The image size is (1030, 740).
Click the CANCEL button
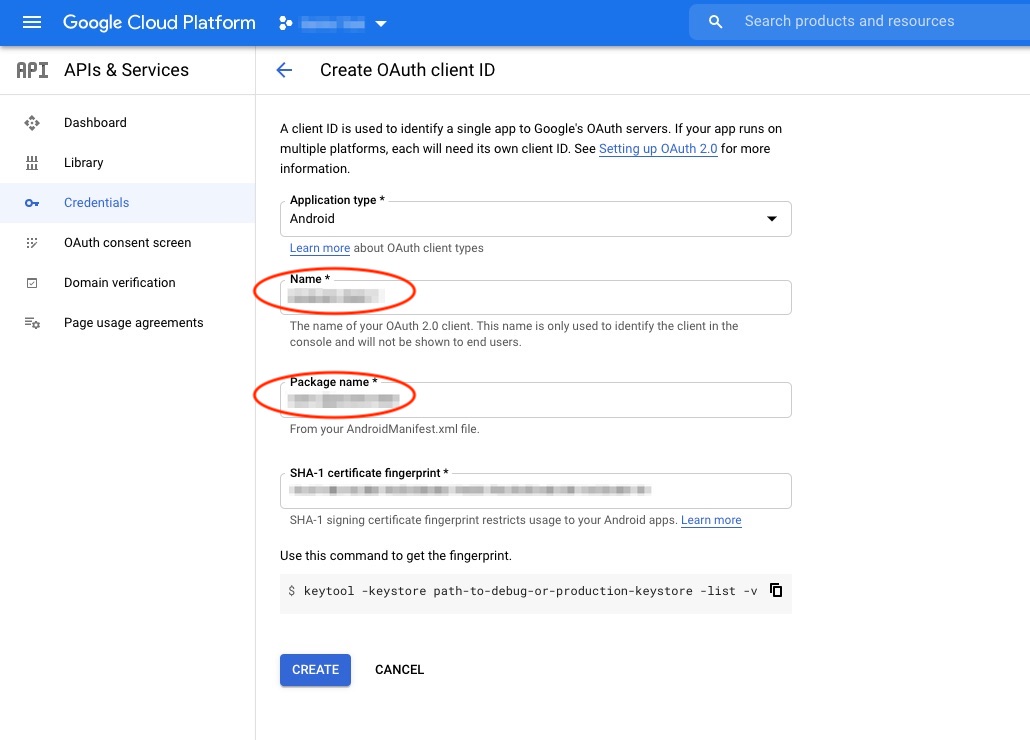coord(399,670)
